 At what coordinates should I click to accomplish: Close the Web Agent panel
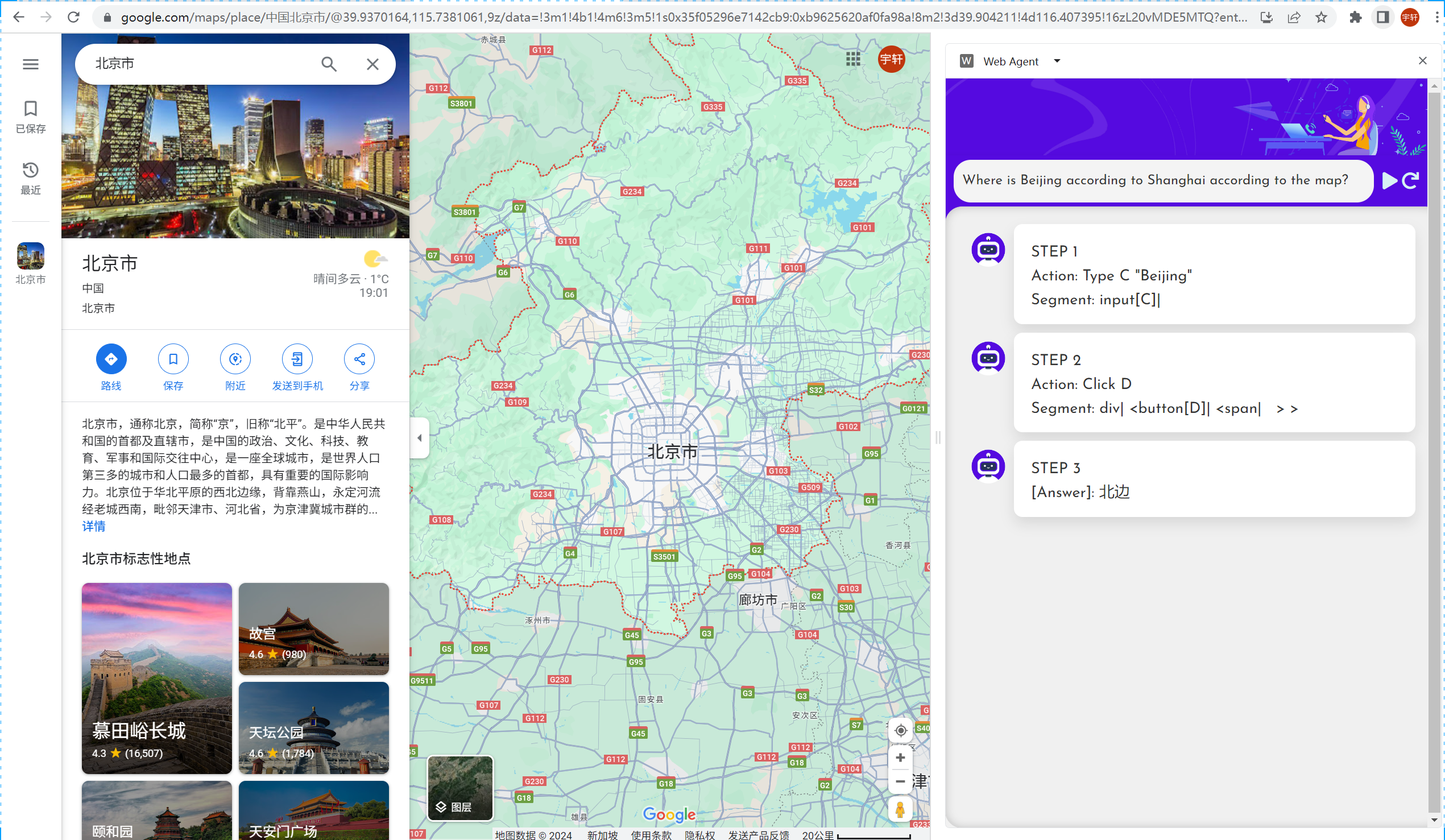pyautogui.click(x=1422, y=61)
